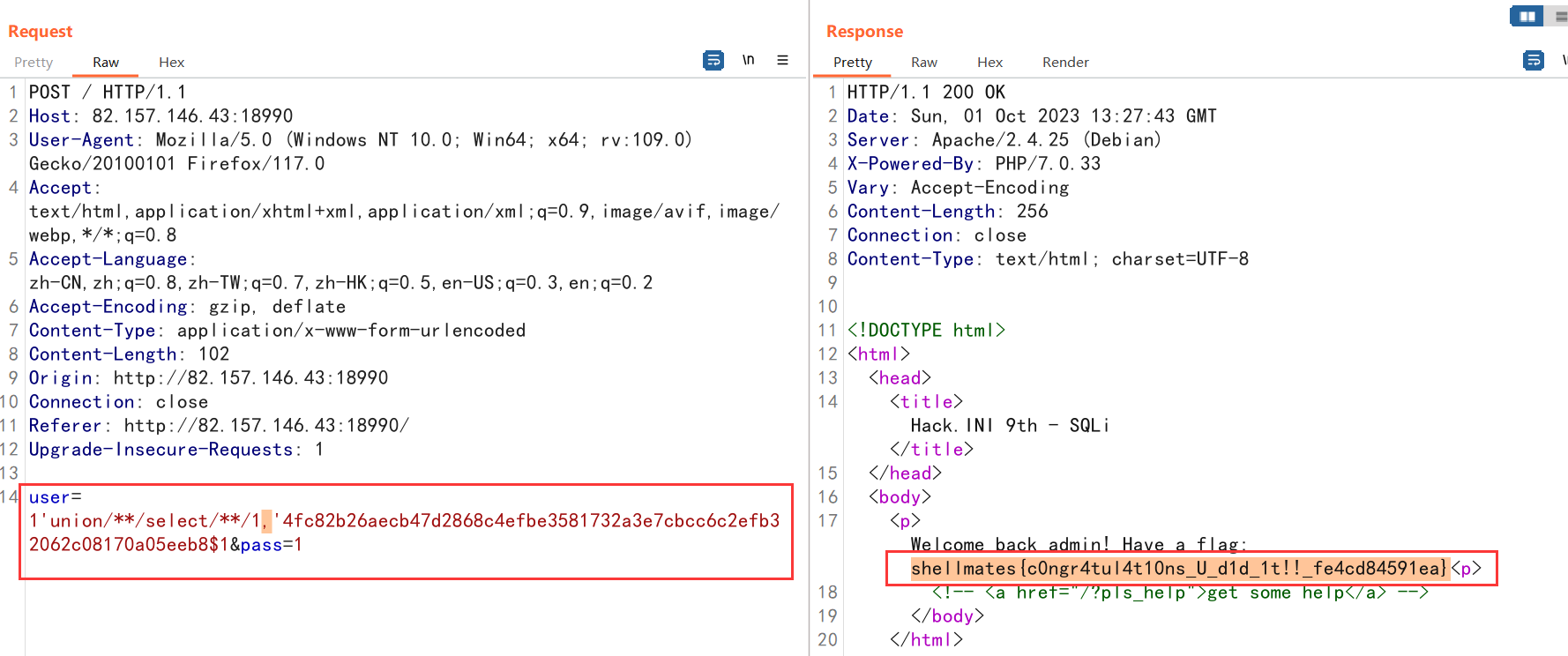1568x656 pixels.
Task: Click the commented 'get some help' link line
Action: point(1180,593)
